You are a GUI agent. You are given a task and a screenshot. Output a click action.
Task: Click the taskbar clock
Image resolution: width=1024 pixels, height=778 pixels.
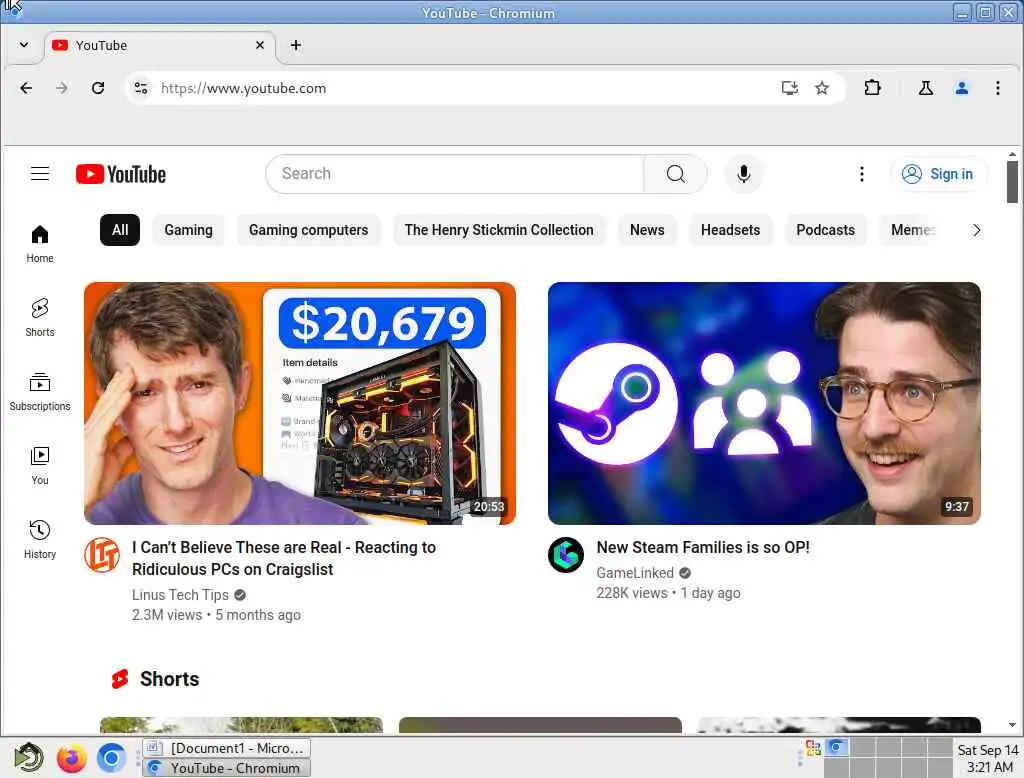[987, 758]
